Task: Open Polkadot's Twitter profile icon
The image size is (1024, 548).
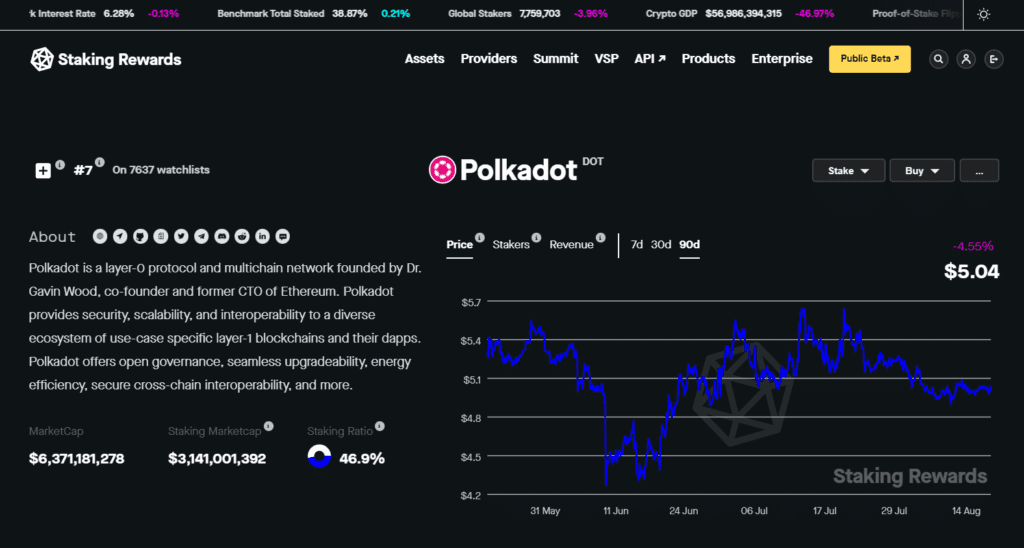Action: pyautogui.click(x=181, y=237)
